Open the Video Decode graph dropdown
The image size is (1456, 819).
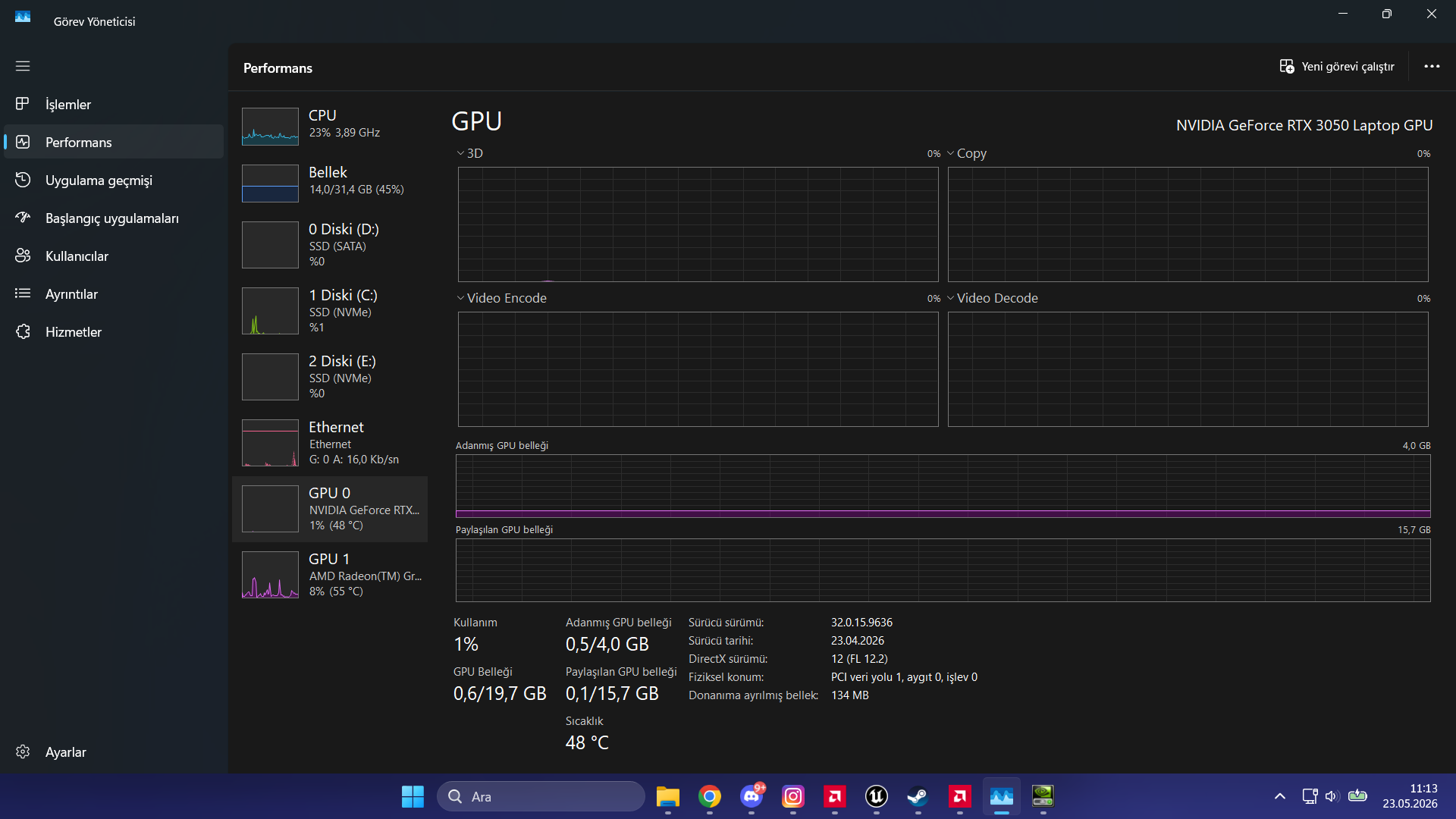(x=992, y=298)
